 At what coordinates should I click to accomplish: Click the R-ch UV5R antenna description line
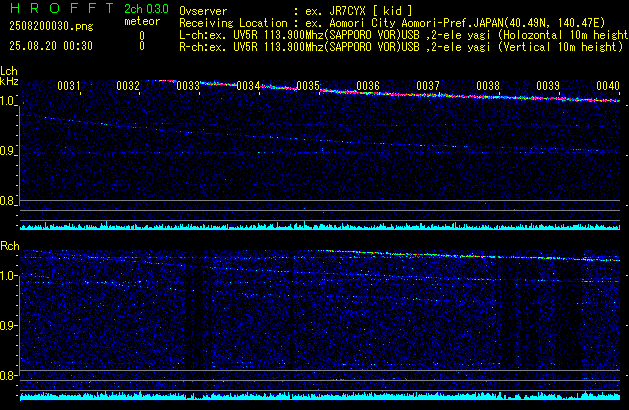click(401, 47)
